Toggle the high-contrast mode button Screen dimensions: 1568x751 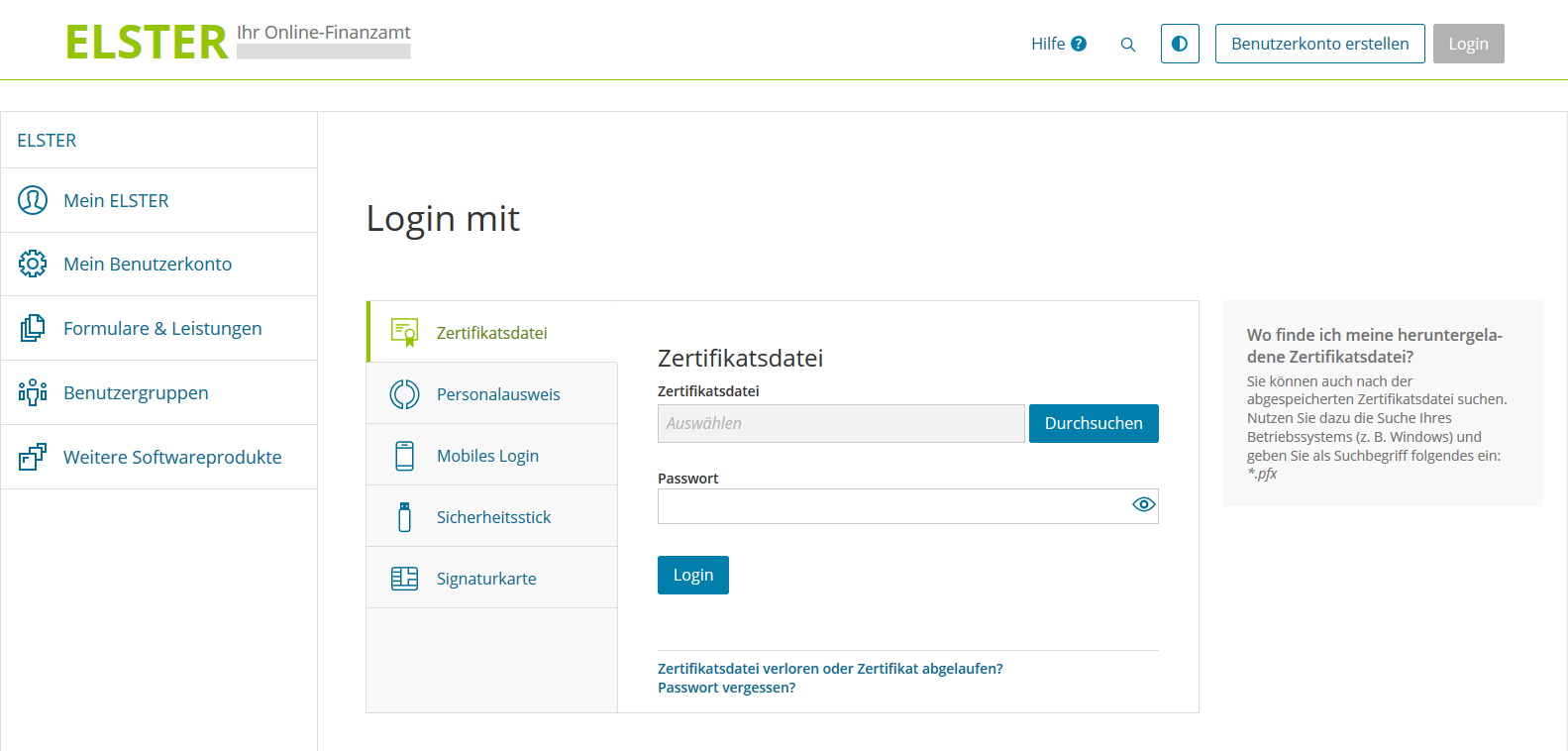[x=1179, y=44]
